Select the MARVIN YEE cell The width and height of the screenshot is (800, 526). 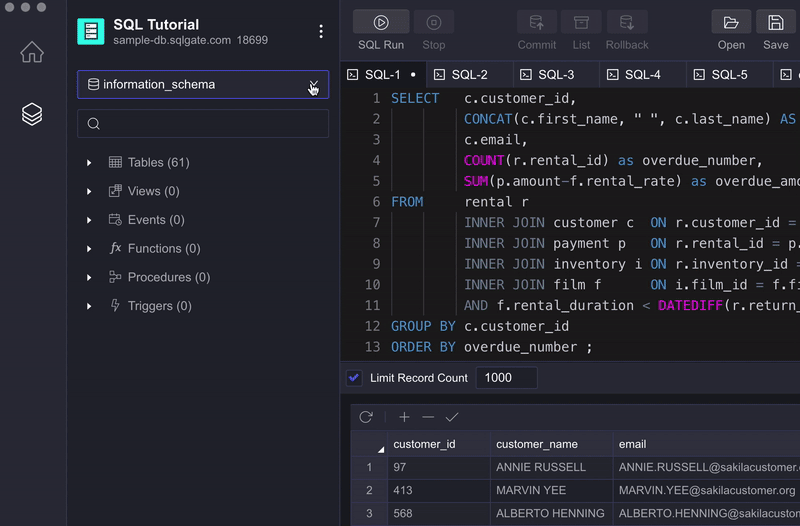[552, 490]
